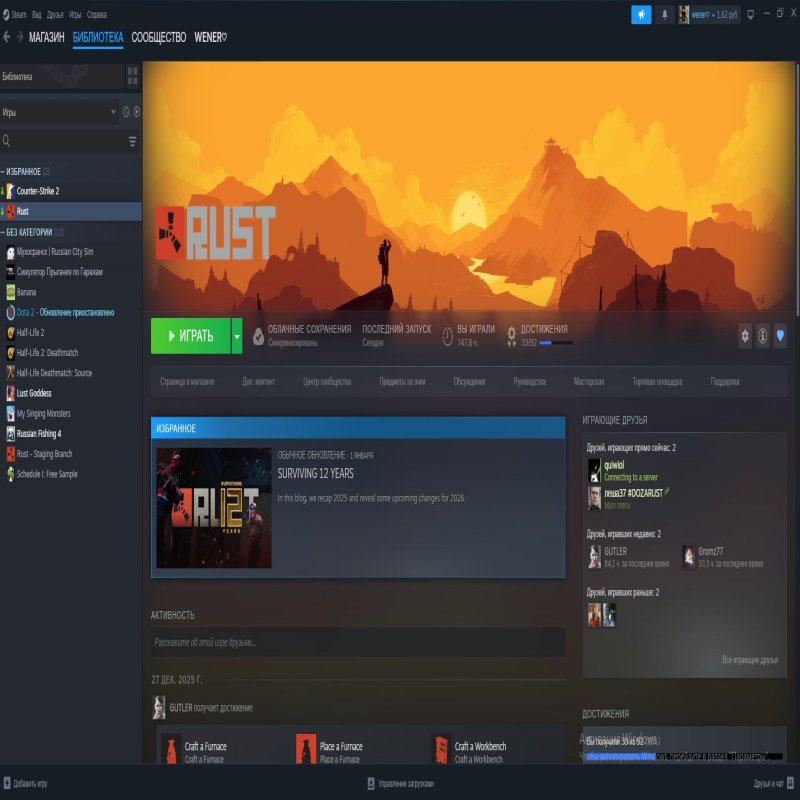Screen dimensions: 800x800
Task: Open the announcements megaphone icon
Action: 641,15
